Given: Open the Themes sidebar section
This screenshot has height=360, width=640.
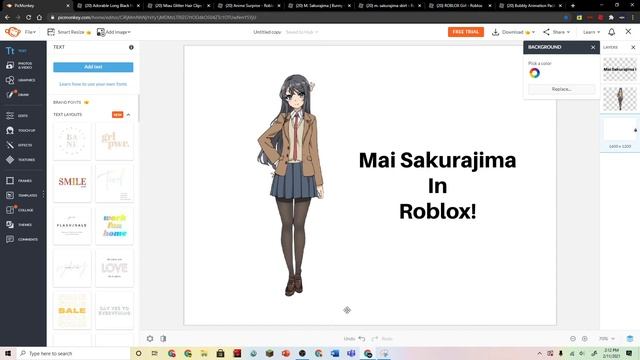Looking at the screenshot, I should pyautogui.click(x=19, y=224).
